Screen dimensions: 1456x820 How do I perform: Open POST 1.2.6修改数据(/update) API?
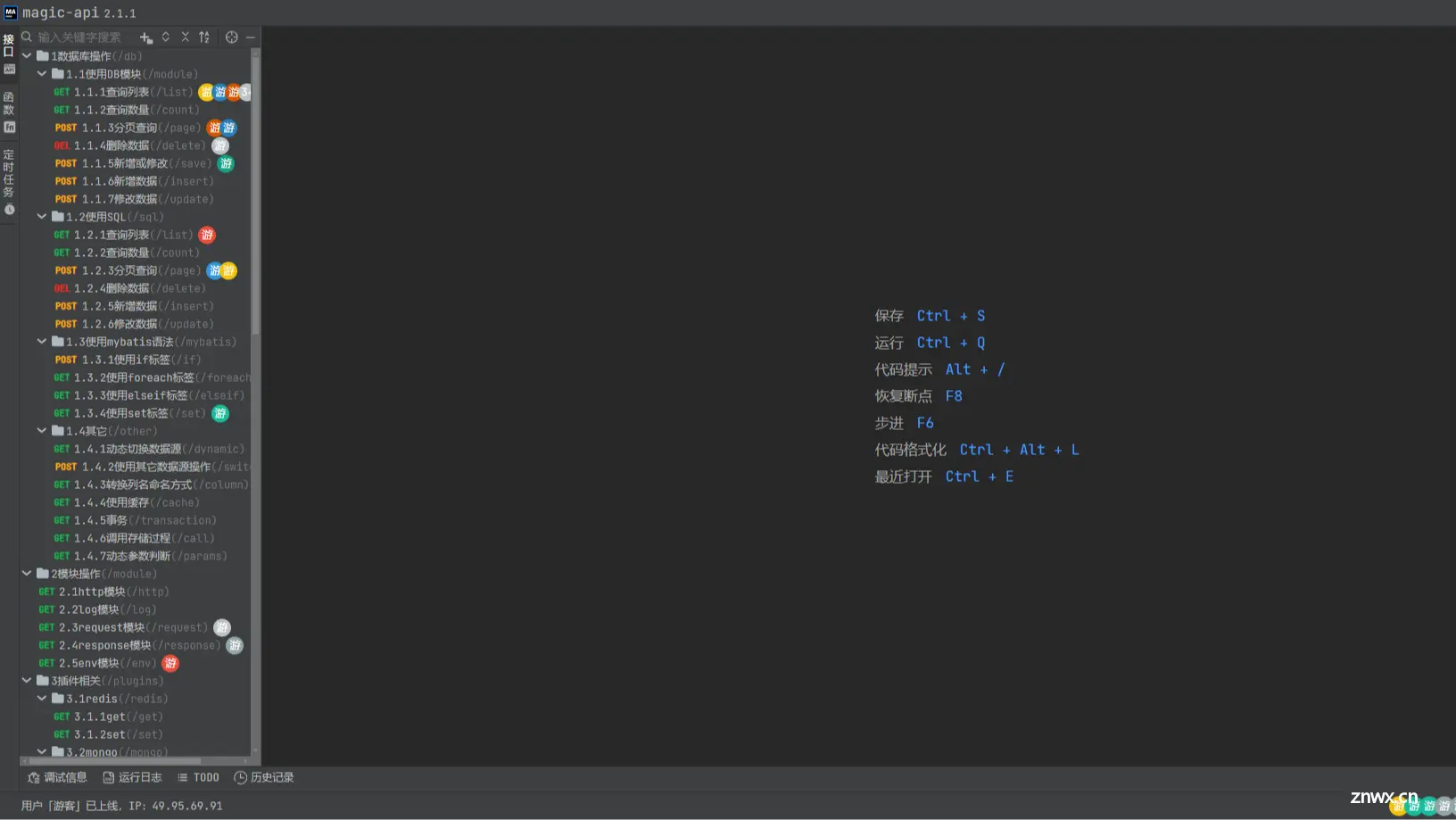(x=134, y=324)
